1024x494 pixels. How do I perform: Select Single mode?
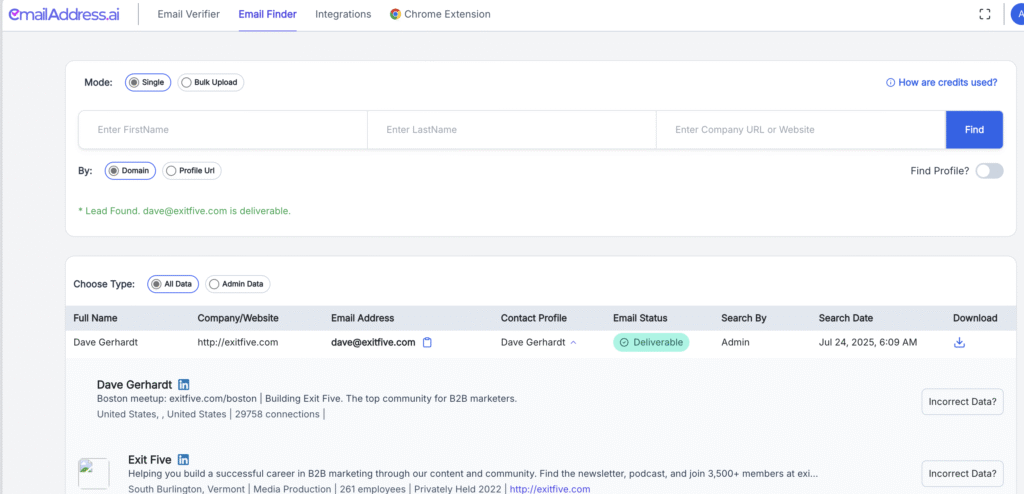[x=148, y=82]
